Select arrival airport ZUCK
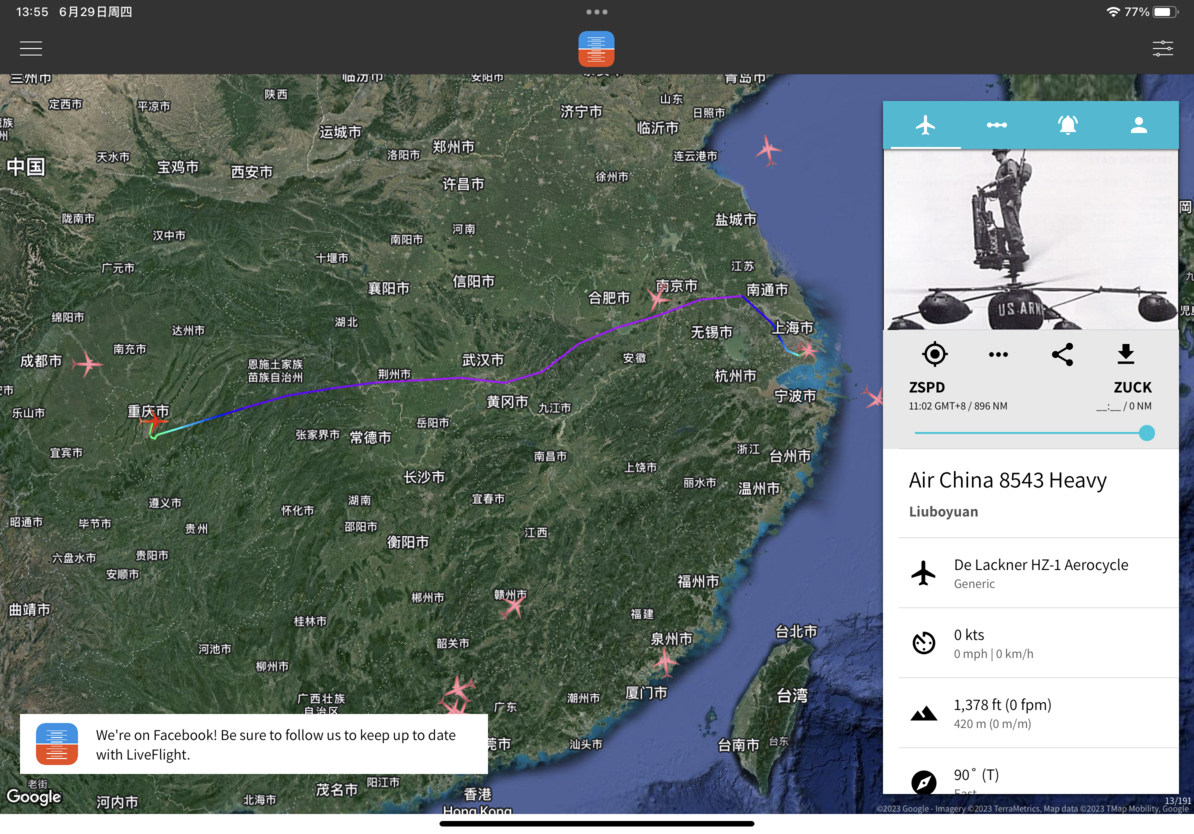Viewport: 1194px width, 834px height. (x=1132, y=387)
